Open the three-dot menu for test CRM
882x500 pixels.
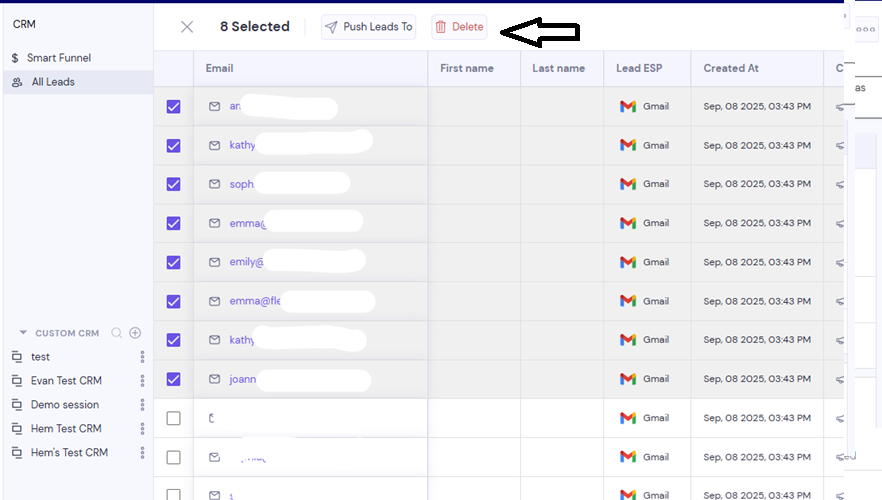click(142, 357)
